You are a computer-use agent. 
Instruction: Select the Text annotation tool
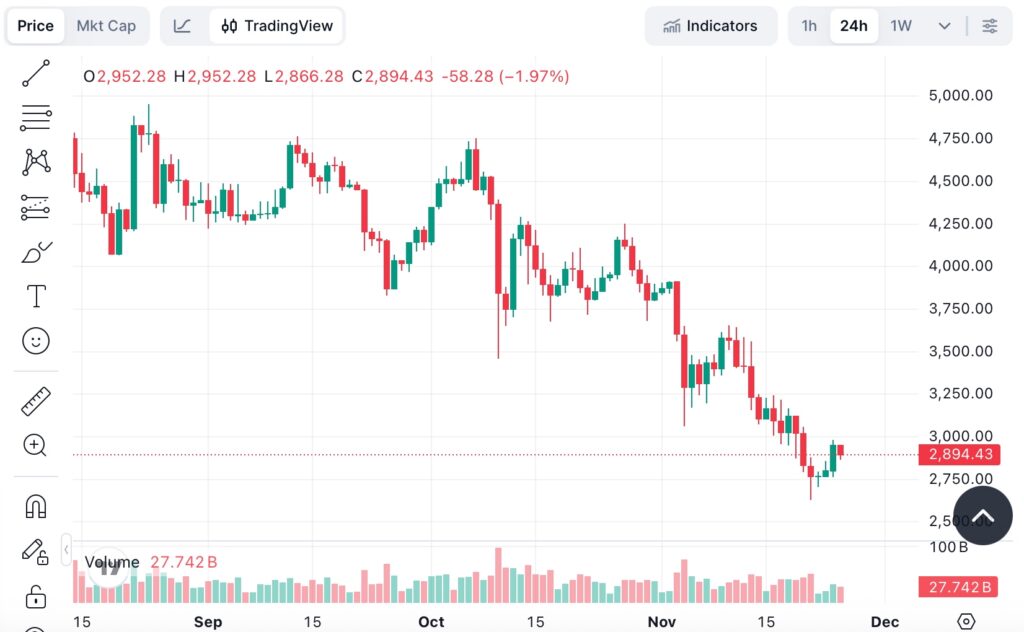coord(35,295)
